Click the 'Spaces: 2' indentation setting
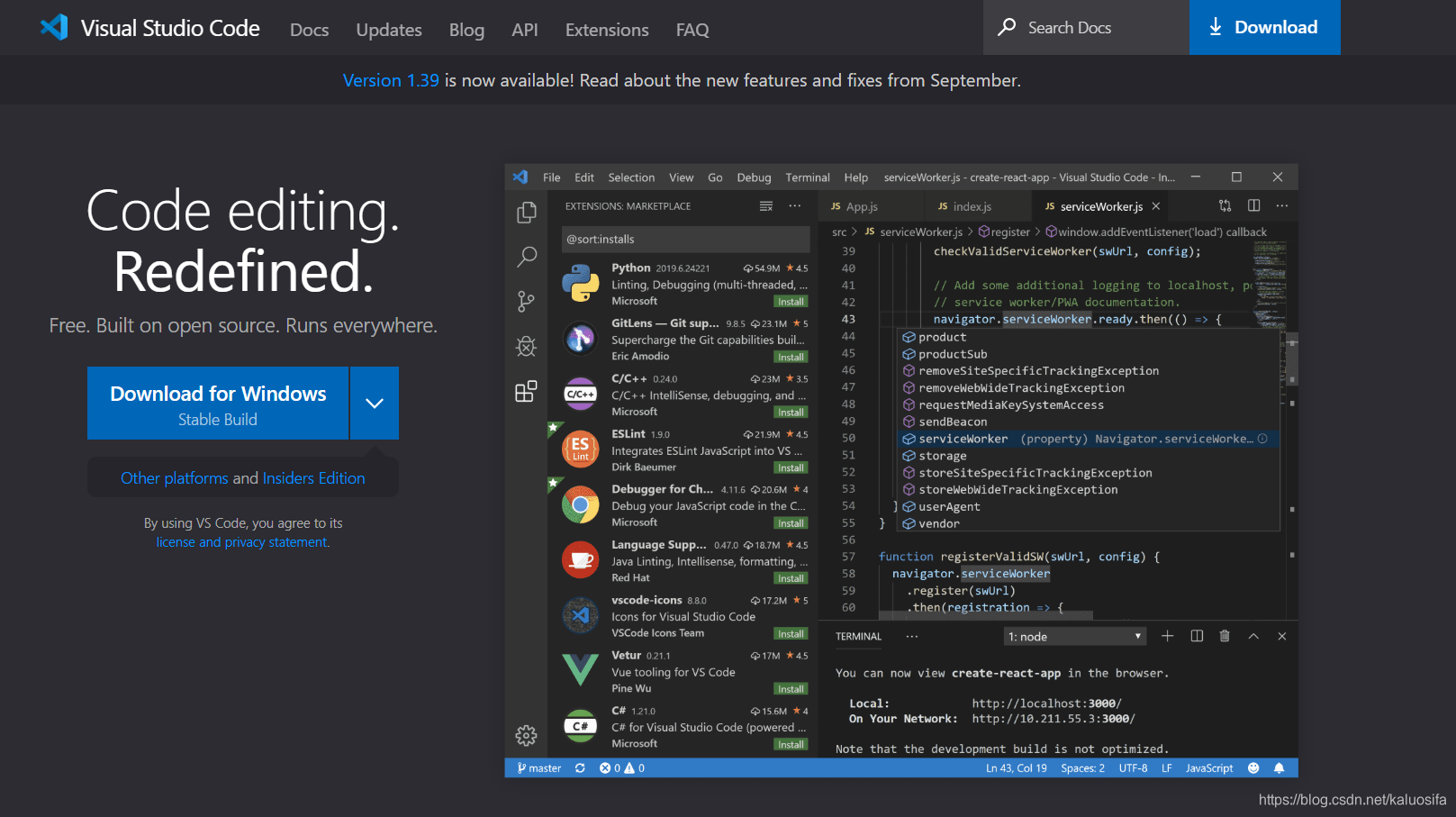The height and width of the screenshot is (817, 1456). tap(1082, 768)
